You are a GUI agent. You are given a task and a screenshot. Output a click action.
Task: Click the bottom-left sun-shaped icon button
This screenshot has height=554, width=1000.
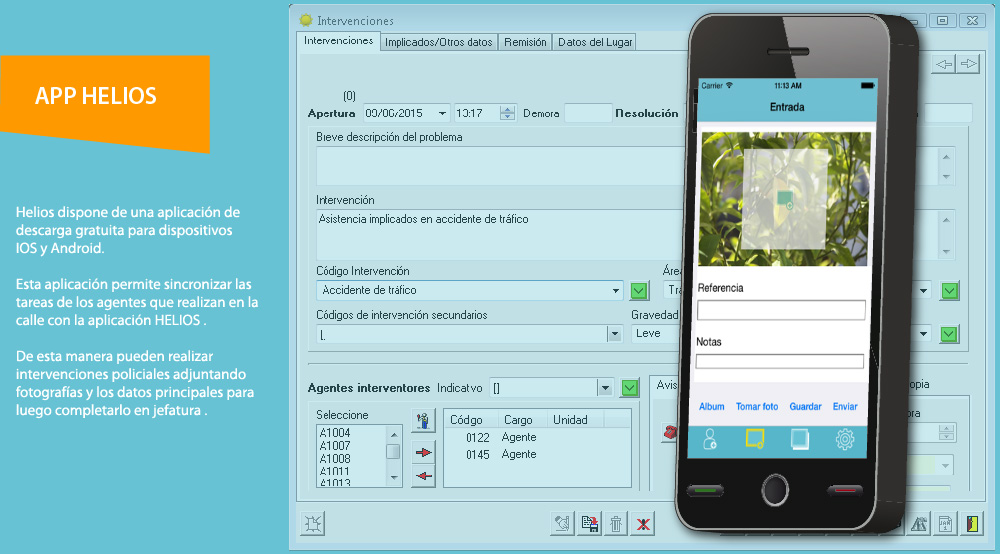[312, 523]
